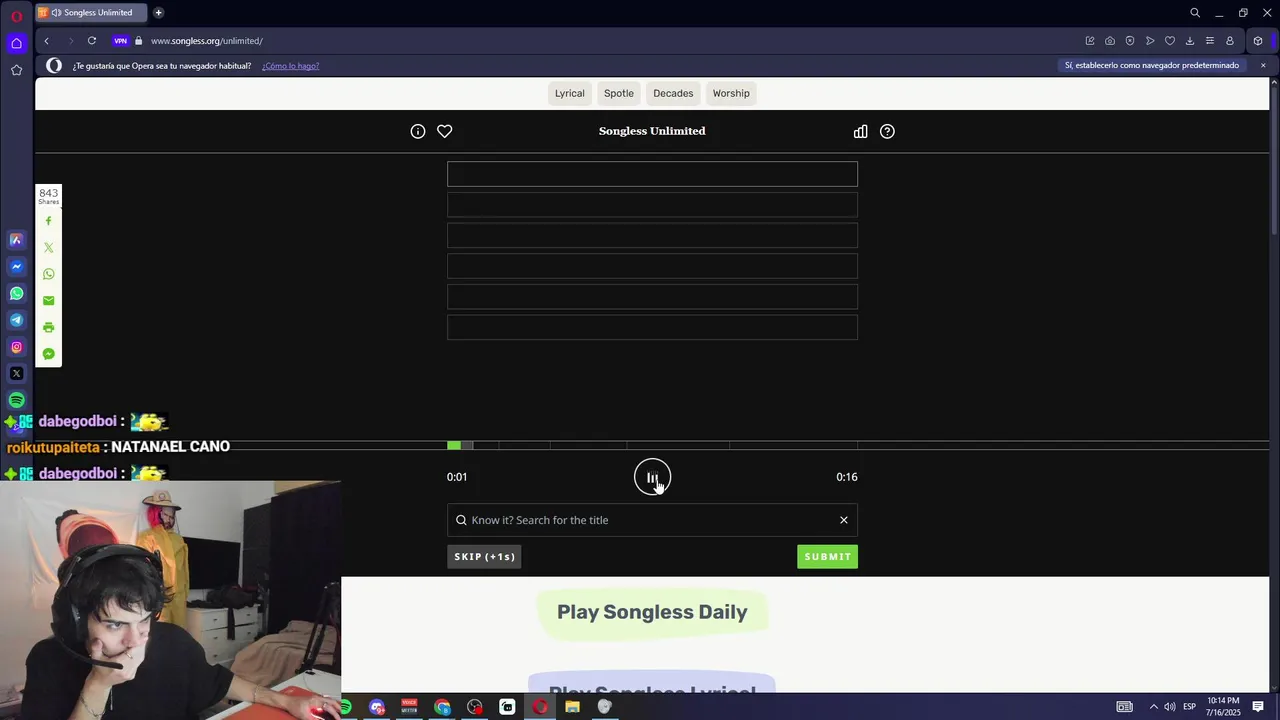Open the Decades game tab
This screenshot has width=1280, height=720.
pyautogui.click(x=673, y=93)
